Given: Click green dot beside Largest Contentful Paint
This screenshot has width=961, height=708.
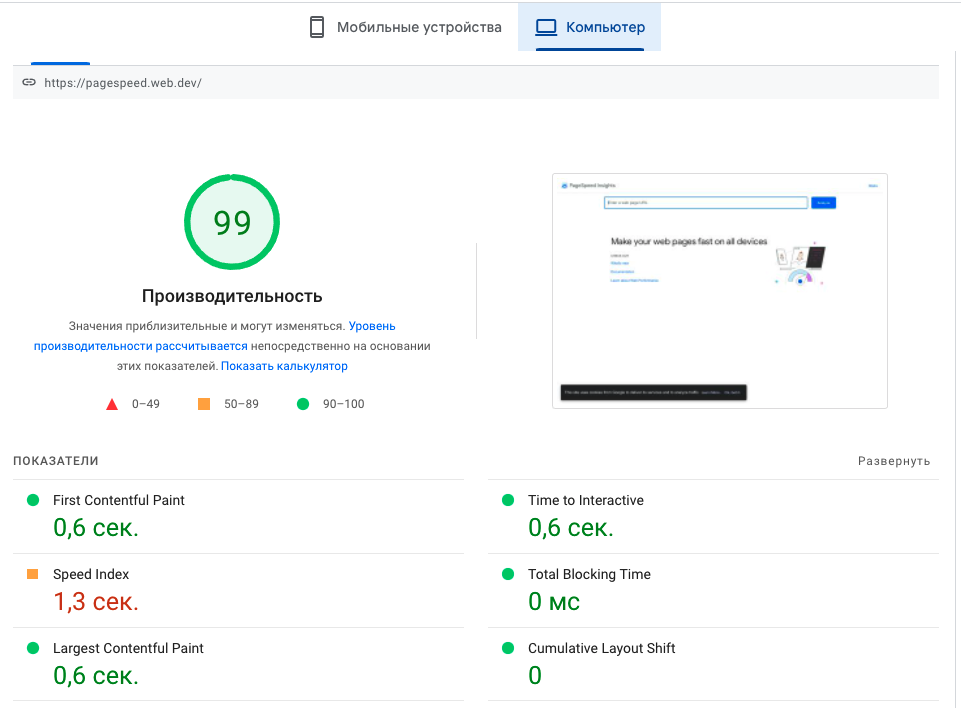Looking at the screenshot, I should [x=32, y=648].
